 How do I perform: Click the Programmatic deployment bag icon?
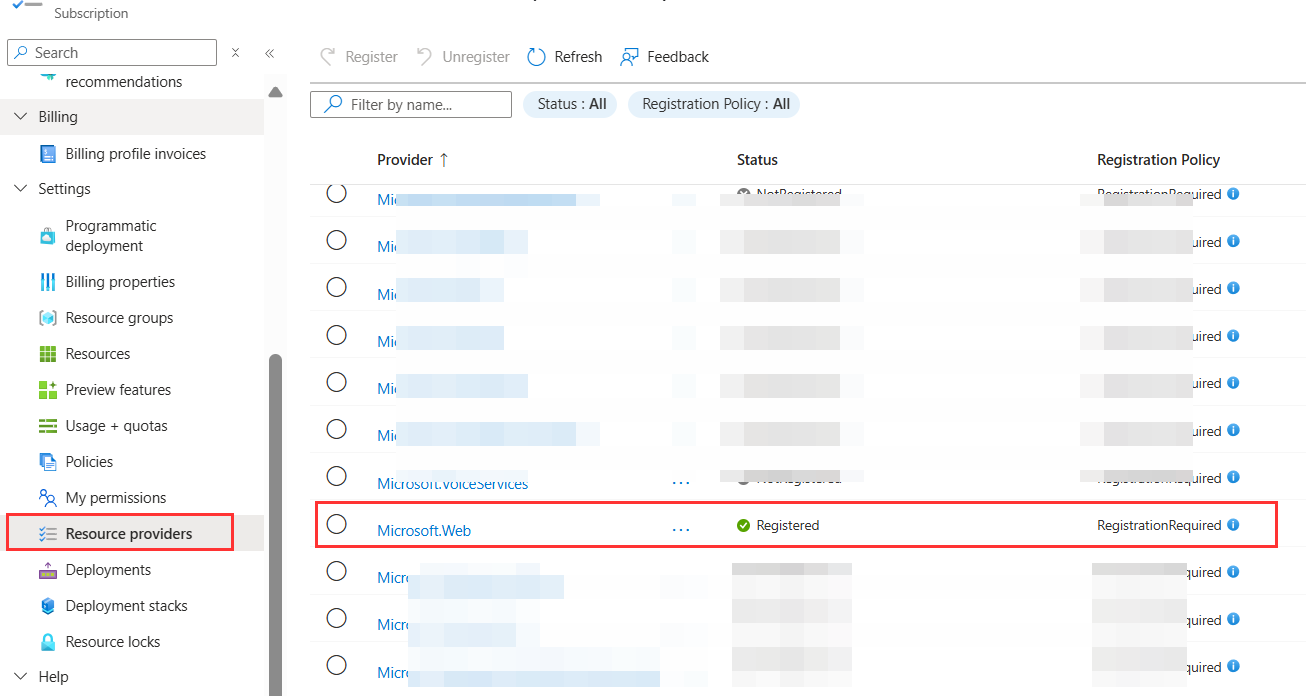[48, 236]
